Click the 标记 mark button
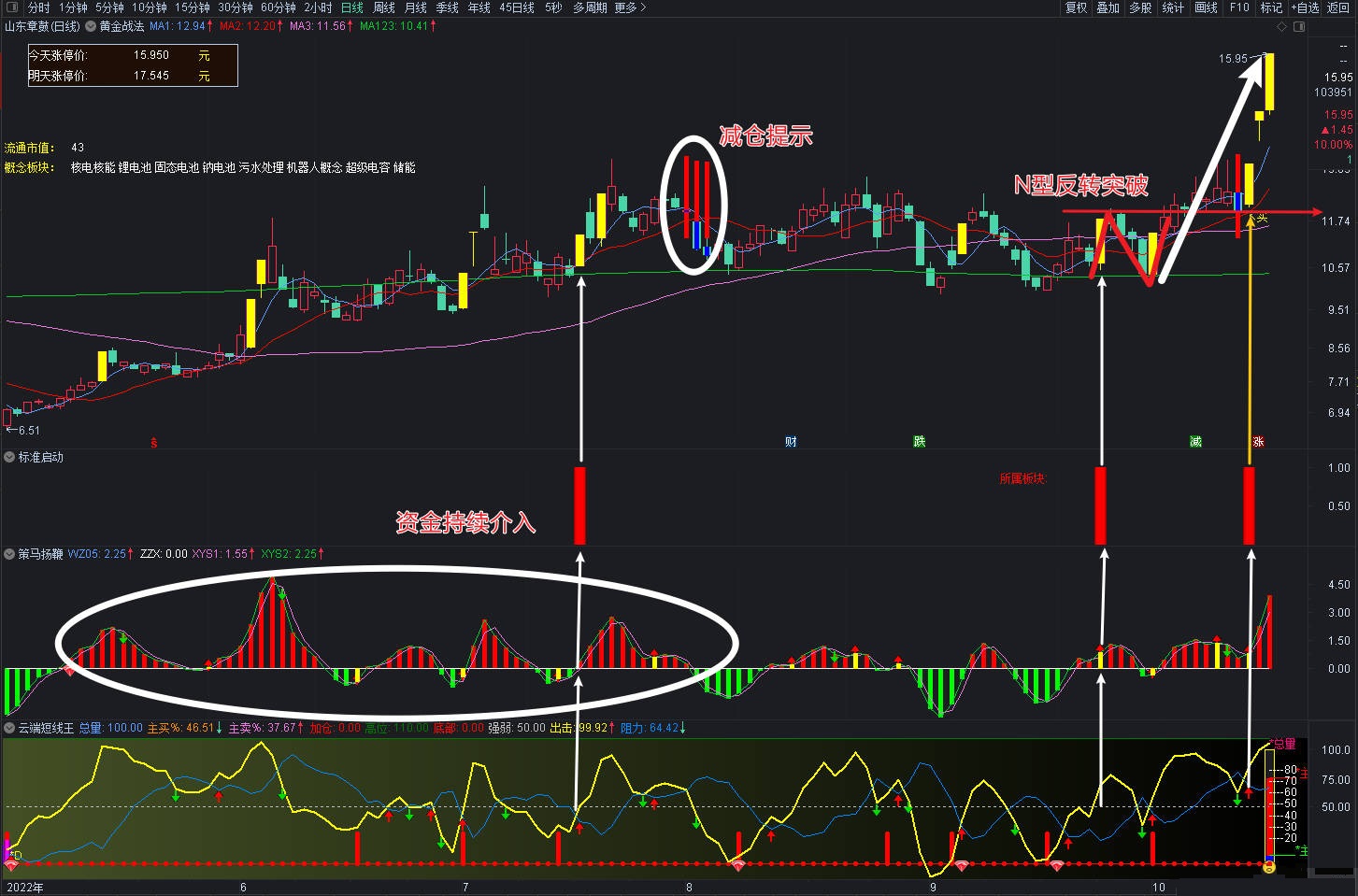The height and width of the screenshot is (896, 1358). (1271, 7)
